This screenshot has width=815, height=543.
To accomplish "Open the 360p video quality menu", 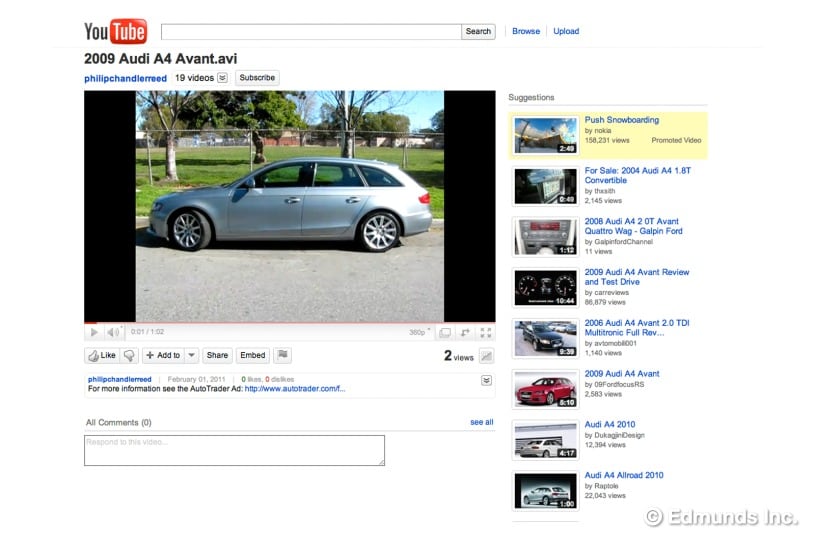I will [x=419, y=332].
